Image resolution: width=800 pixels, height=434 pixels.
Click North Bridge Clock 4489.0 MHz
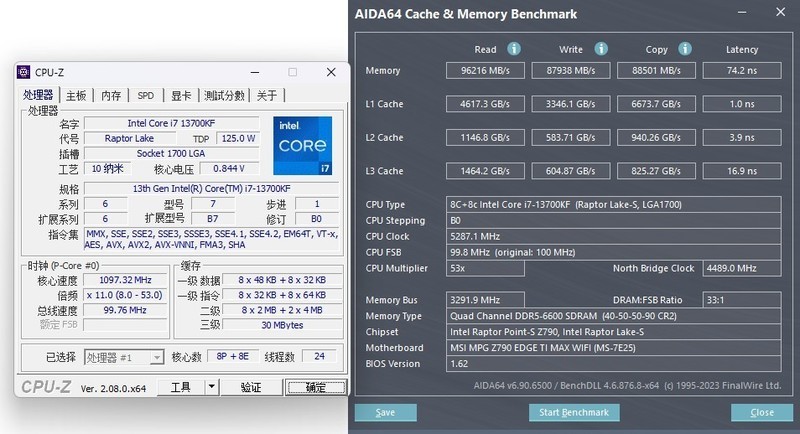click(742, 268)
